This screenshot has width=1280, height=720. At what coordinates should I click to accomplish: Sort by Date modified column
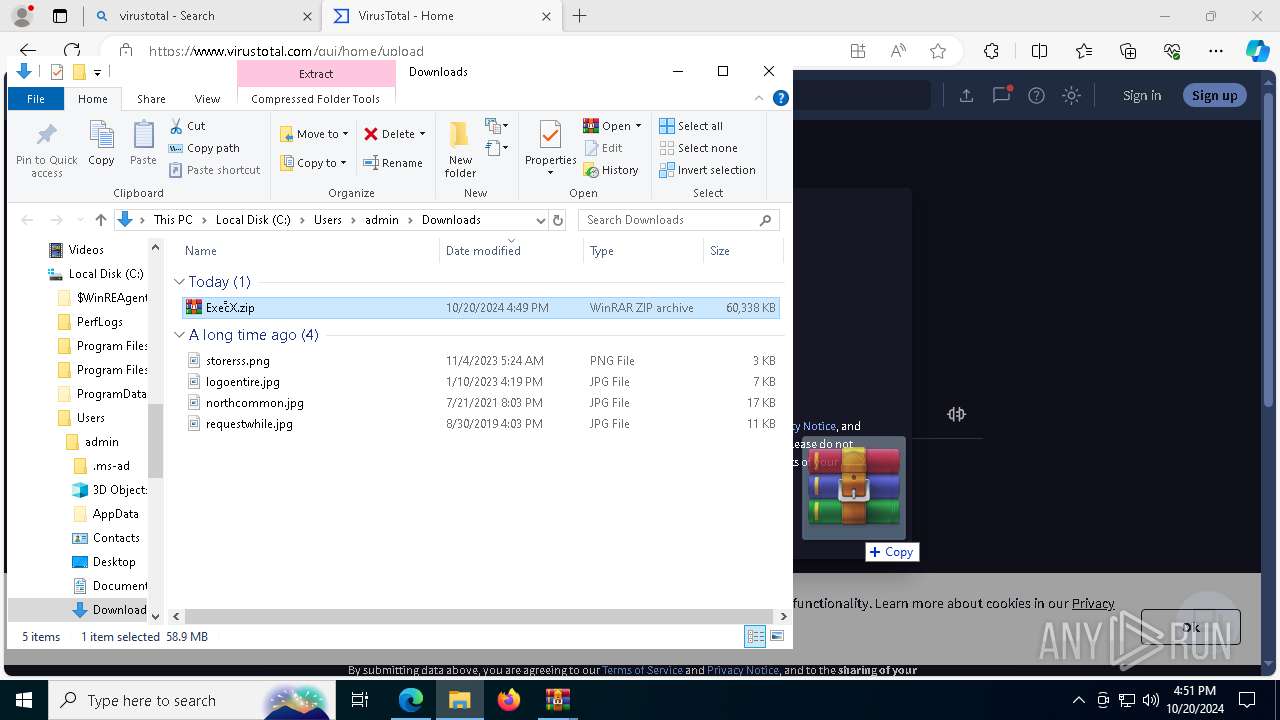511,251
